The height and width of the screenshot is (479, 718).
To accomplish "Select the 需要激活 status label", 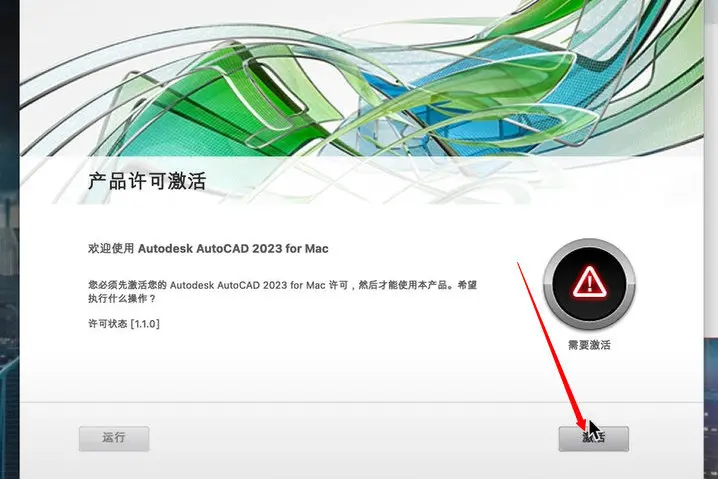I will pyautogui.click(x=589, y=345).
